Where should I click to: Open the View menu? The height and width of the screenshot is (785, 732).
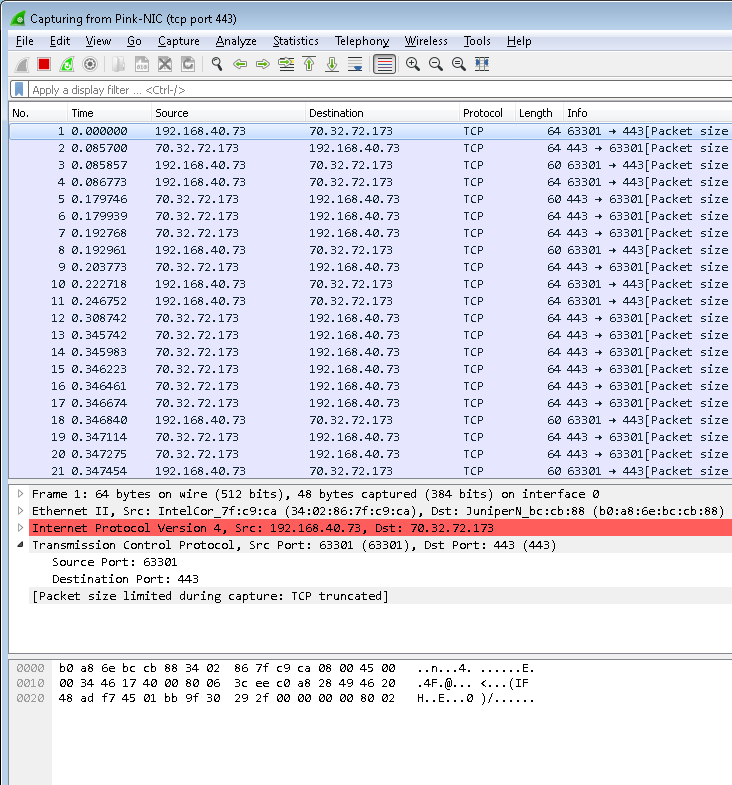pyautogui.click(x=98, y=41)
